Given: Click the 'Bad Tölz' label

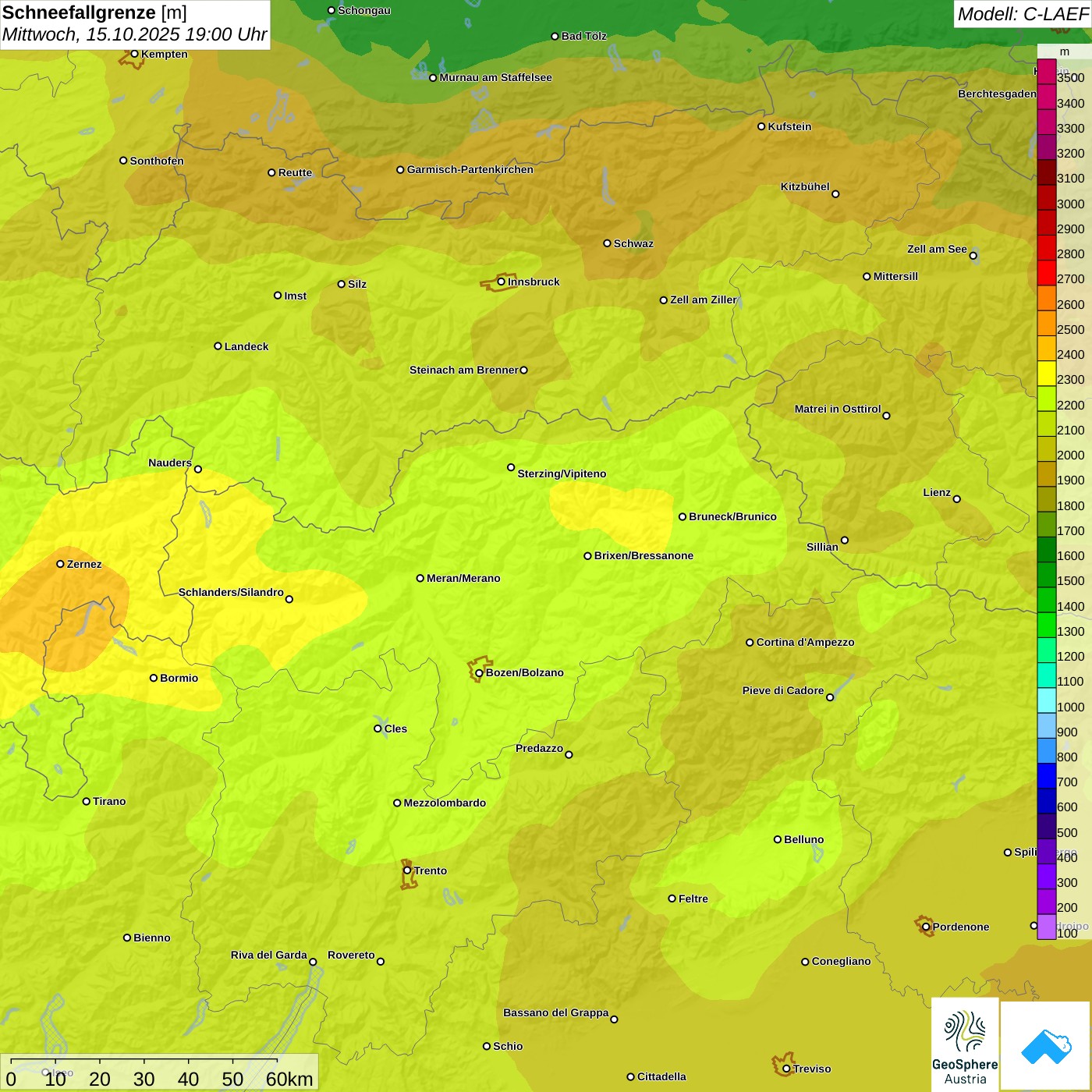Looking at the screenshot, I should click(583, 36).
